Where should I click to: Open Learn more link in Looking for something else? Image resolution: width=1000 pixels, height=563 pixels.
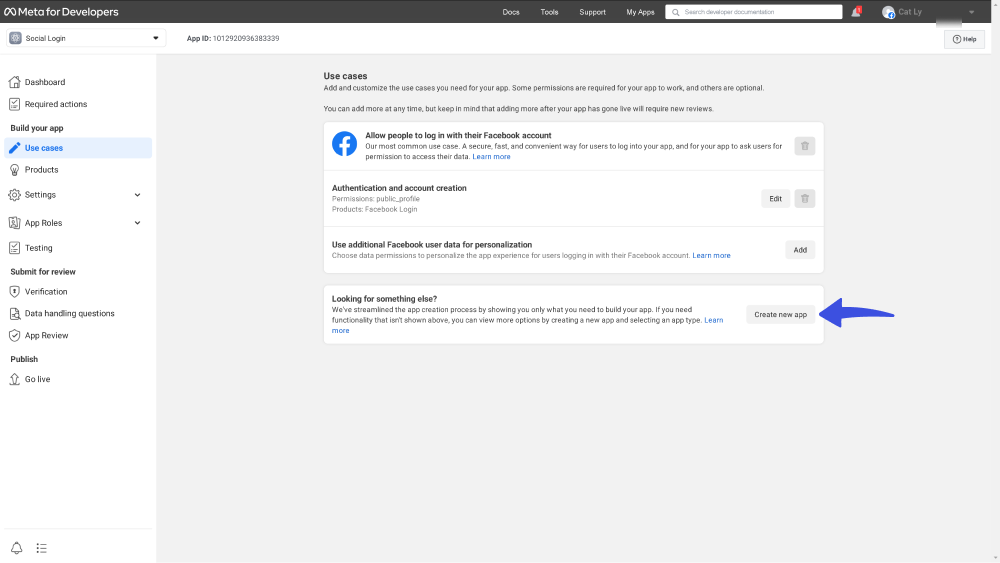(714, 320)
